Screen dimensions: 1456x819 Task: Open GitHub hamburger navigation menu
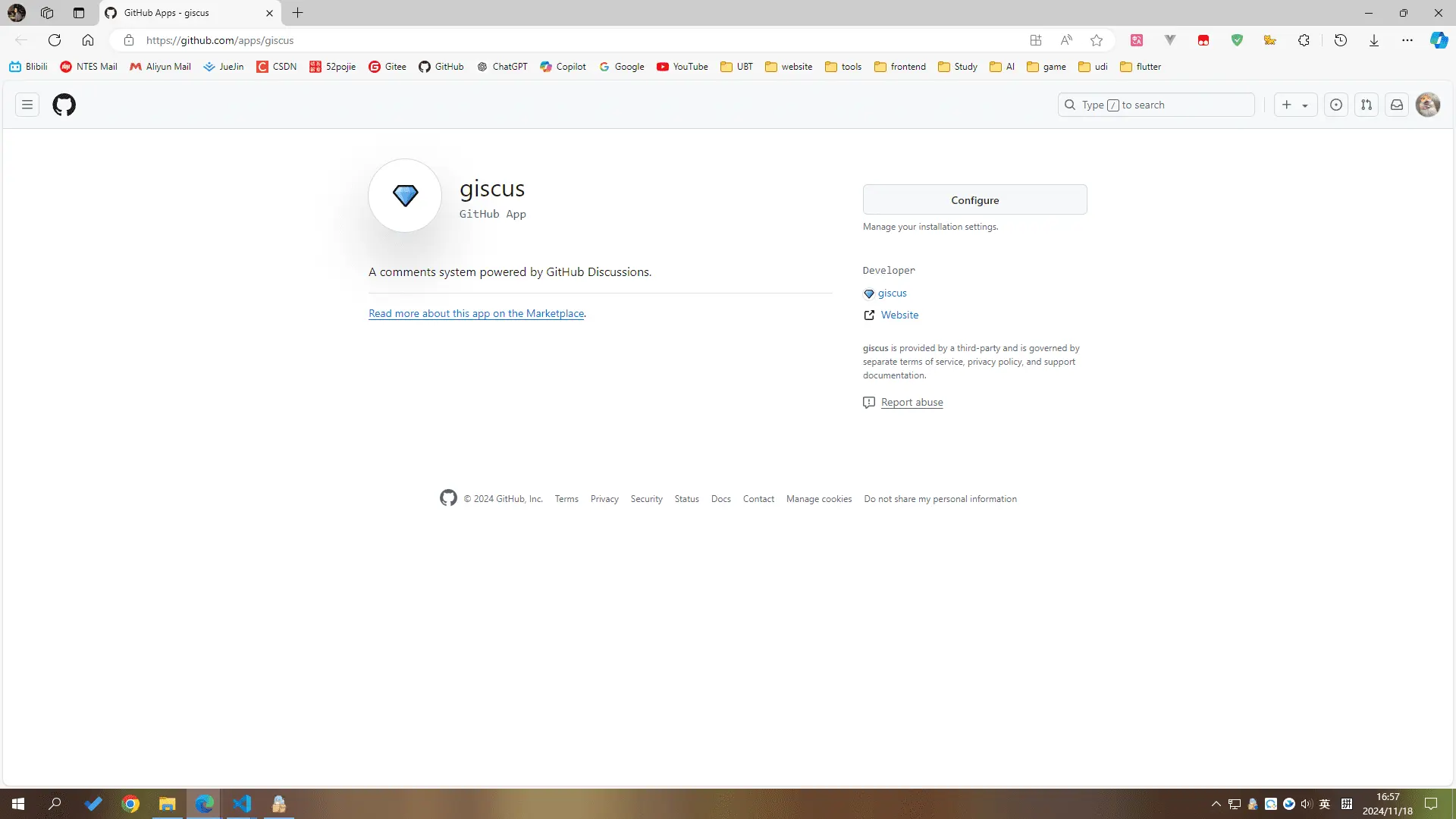tap(27, 105)
